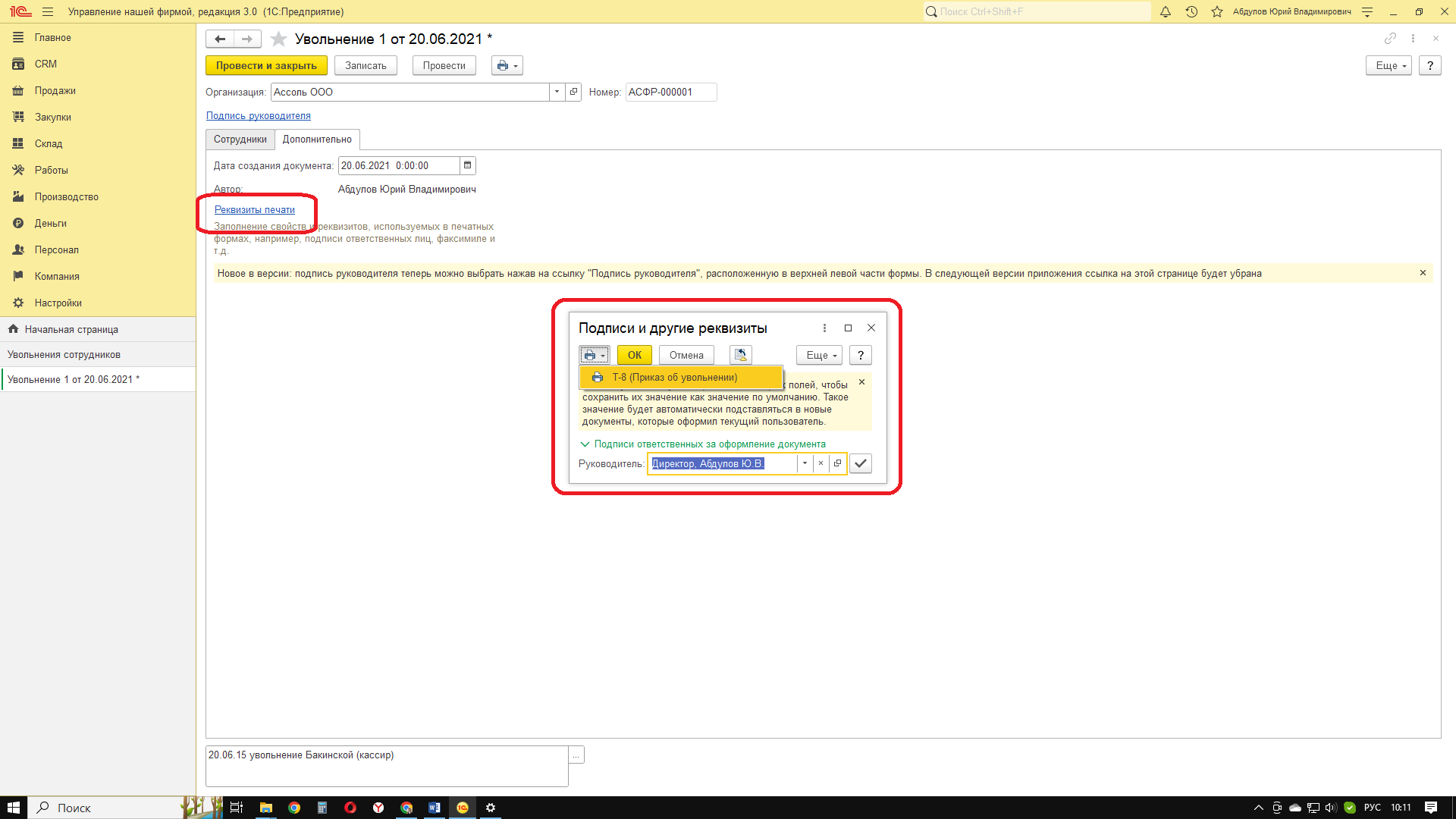Click the notifications bell icon
1456x819 pixels.
[1166, 11]
